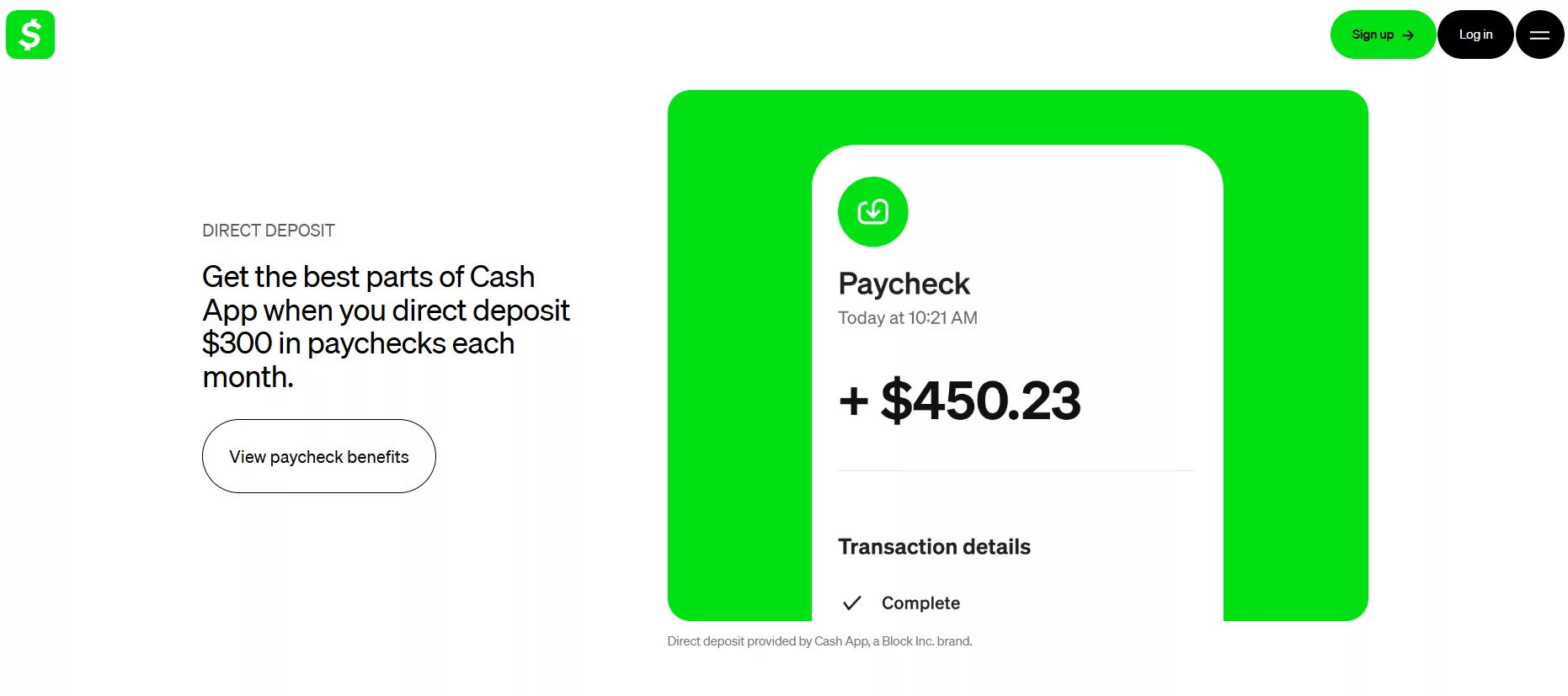Click the Paycheck heading on the card
Screen dimensions: 1568x696
(x=904, y=284)
